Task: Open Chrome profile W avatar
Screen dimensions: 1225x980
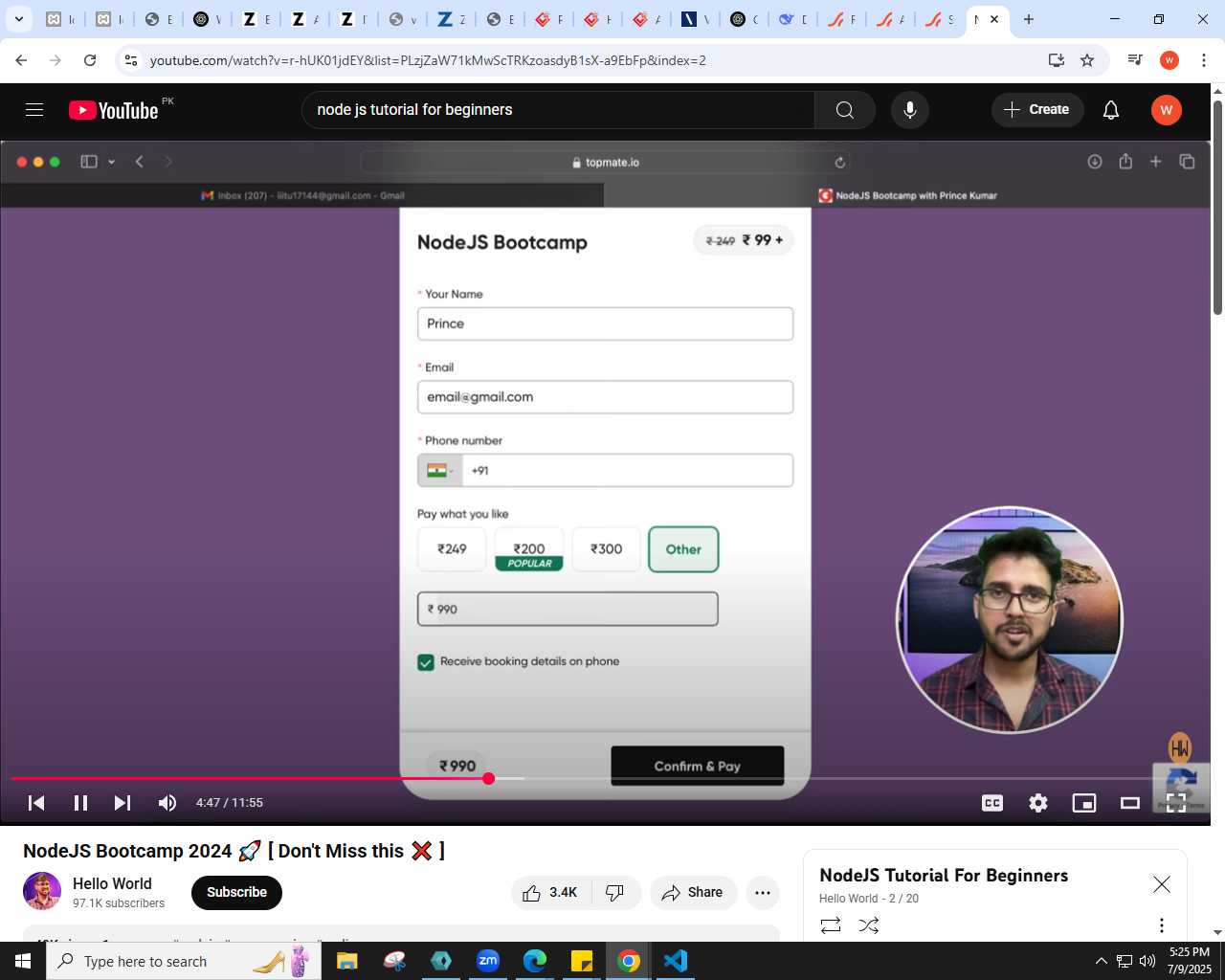Action: coord(1169,60)
